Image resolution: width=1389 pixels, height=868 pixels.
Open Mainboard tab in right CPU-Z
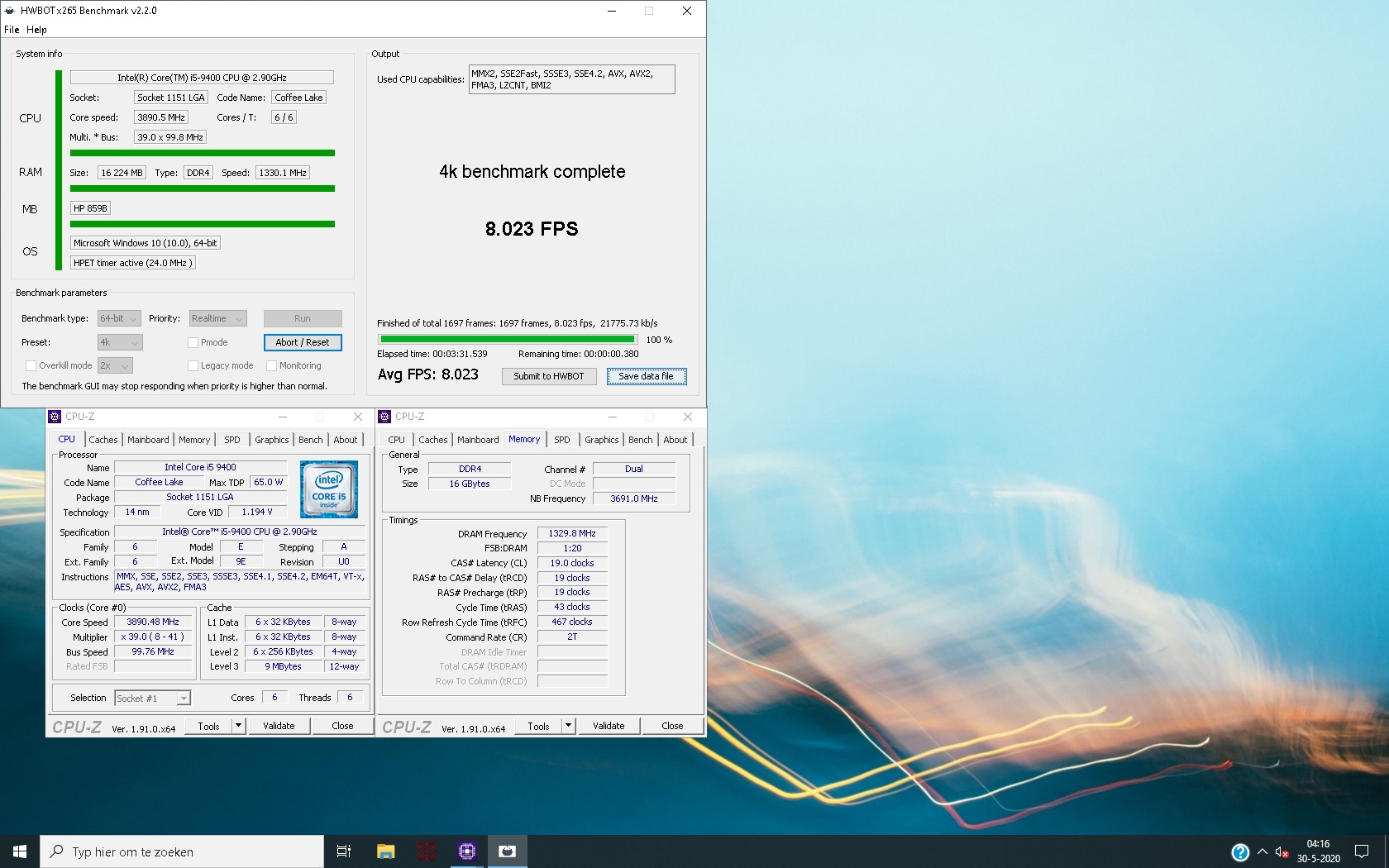(478, 440)
